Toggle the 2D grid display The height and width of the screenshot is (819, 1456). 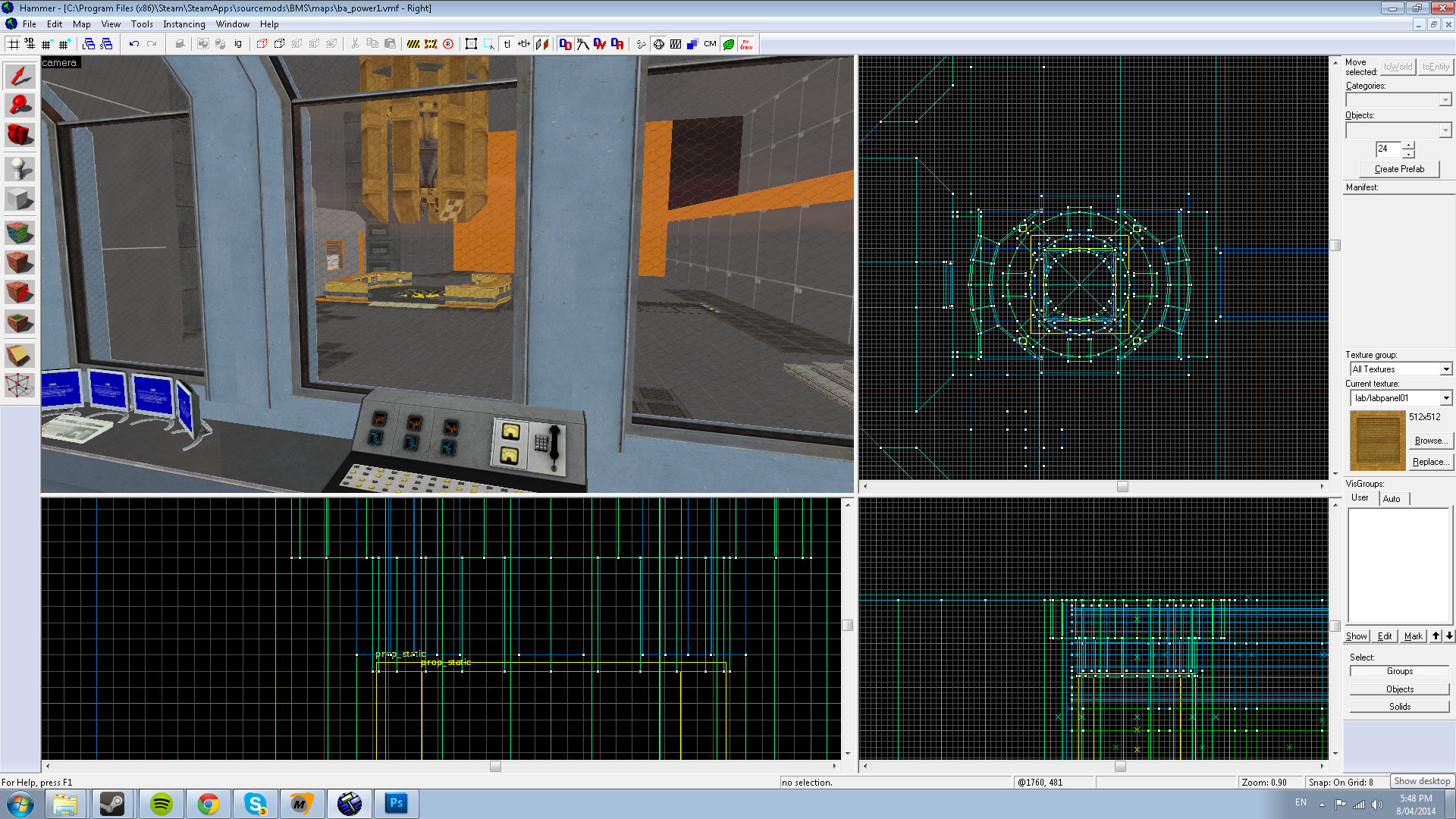click(x=14, y=44)
